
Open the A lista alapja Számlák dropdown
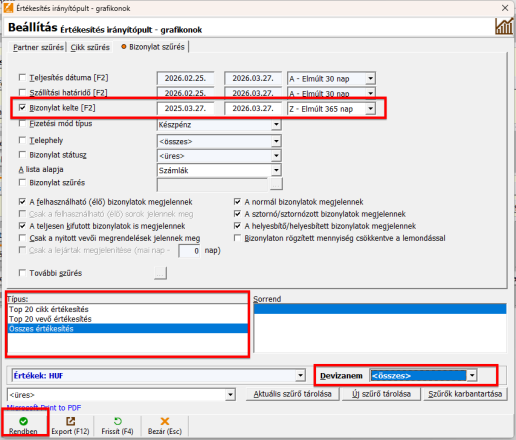point(276,170)
